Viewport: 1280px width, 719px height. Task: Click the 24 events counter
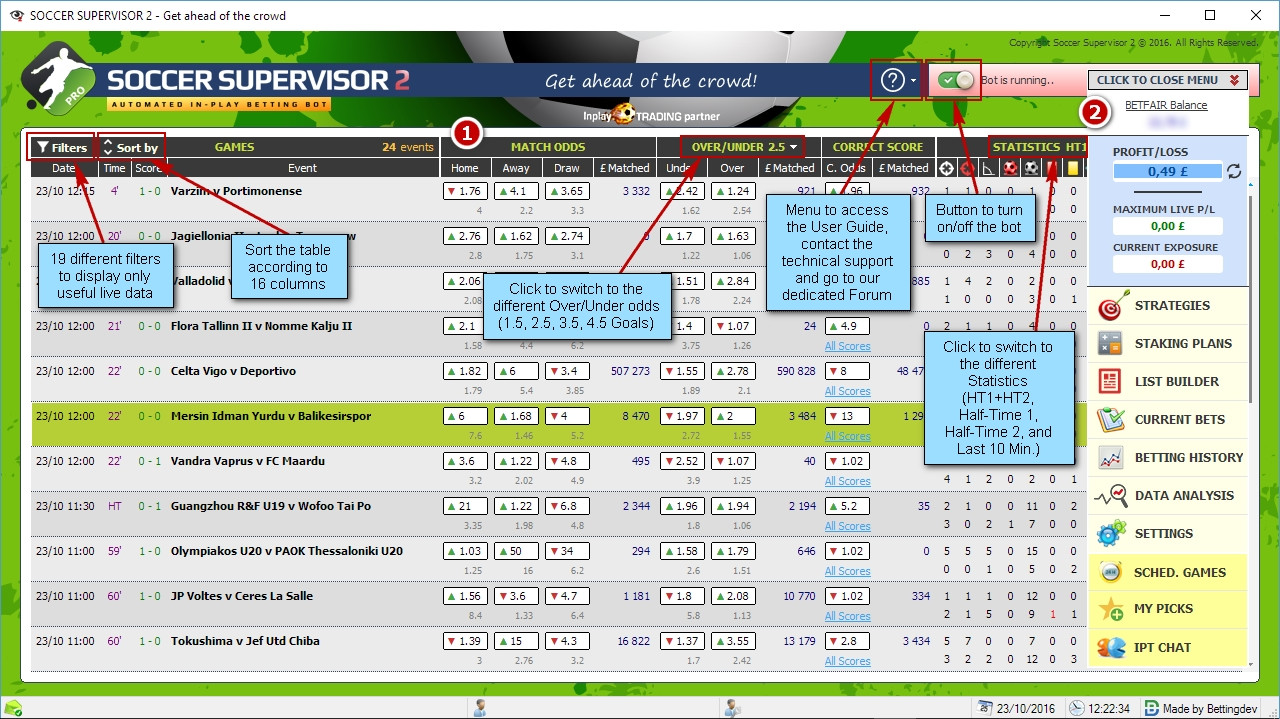click(x=408, y=147)
